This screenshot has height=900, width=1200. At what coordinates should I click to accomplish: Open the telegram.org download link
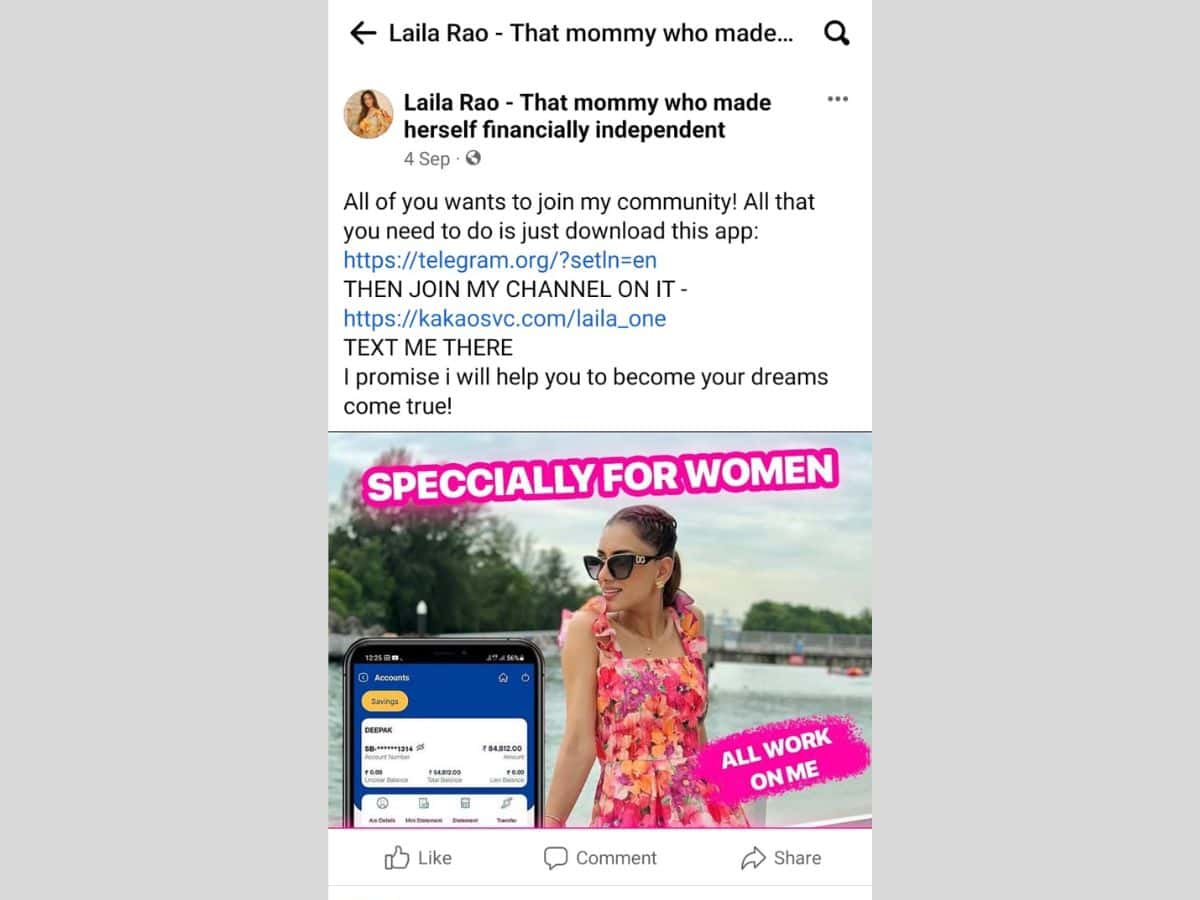(500, 260)
